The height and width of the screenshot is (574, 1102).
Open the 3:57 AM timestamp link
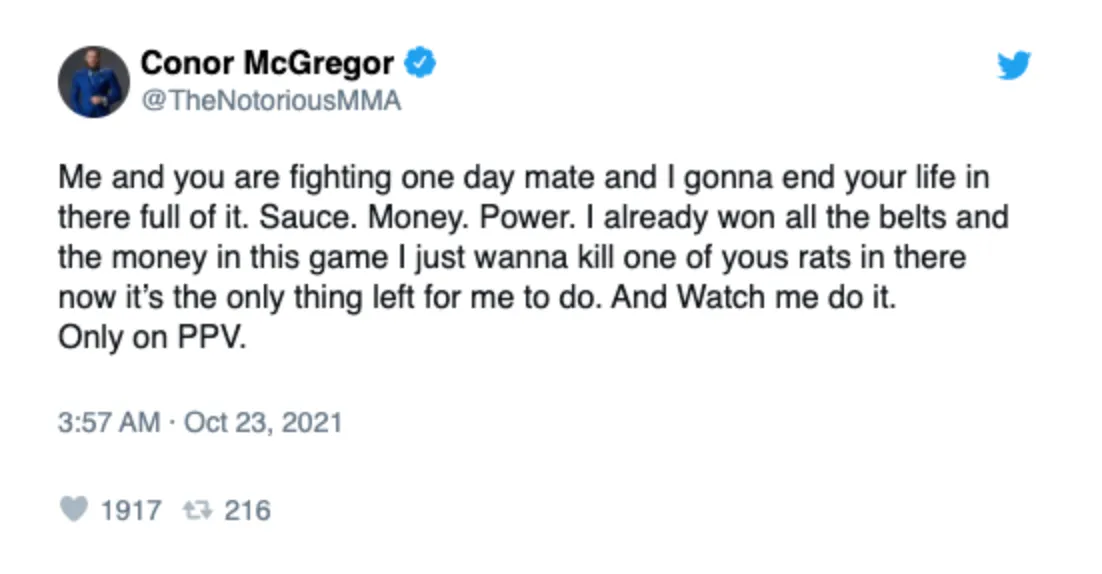point(109,422)
